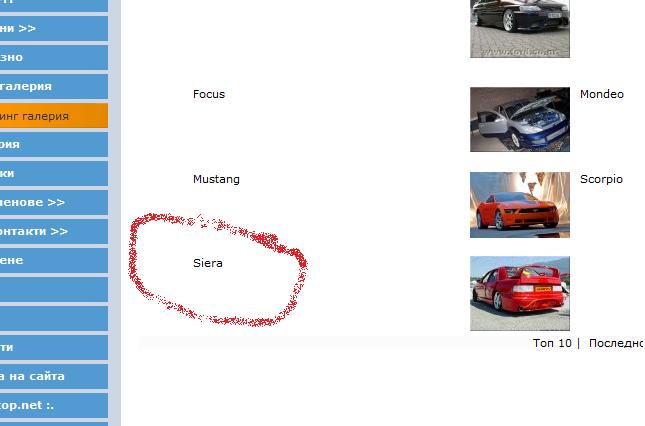
Task: Click the black car thumbnail at top
Action: pyautogui.click(x=520, y=28)
